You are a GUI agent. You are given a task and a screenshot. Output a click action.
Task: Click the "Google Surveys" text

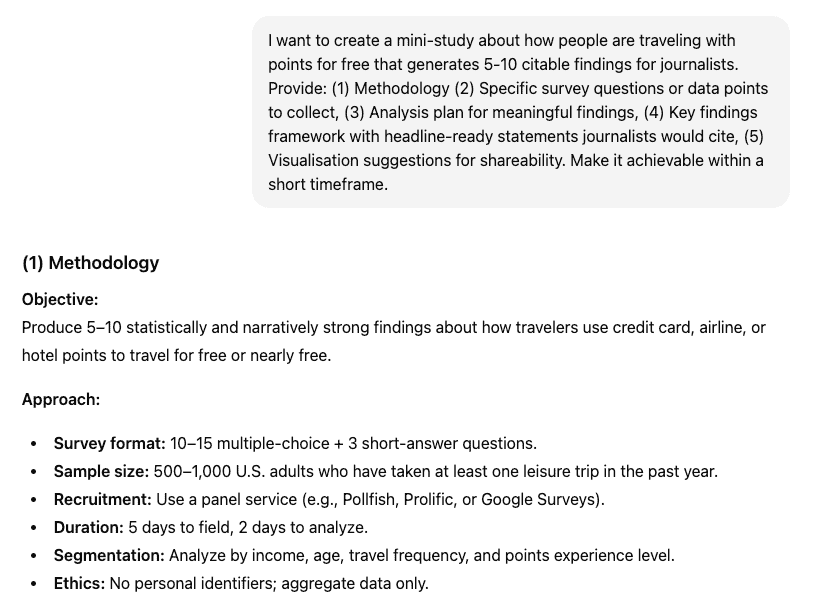point(539,499)
